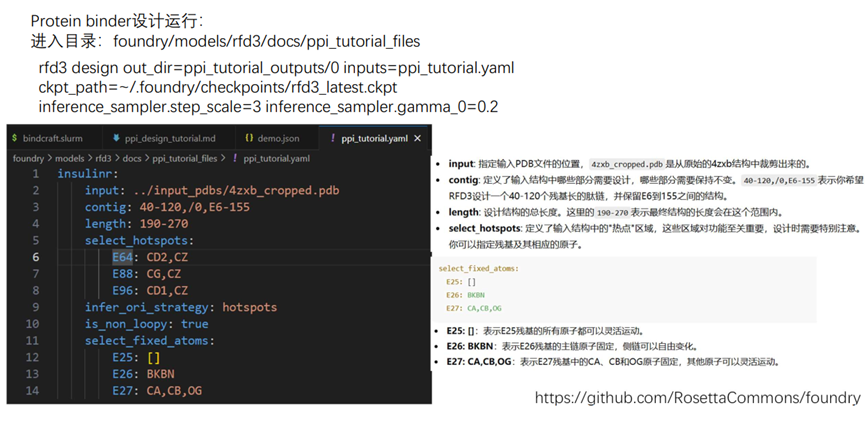The image size is (865, 433).
Task: Open the ppi_tutorial_files breadcrumb folder
Action: click(187, 158)
